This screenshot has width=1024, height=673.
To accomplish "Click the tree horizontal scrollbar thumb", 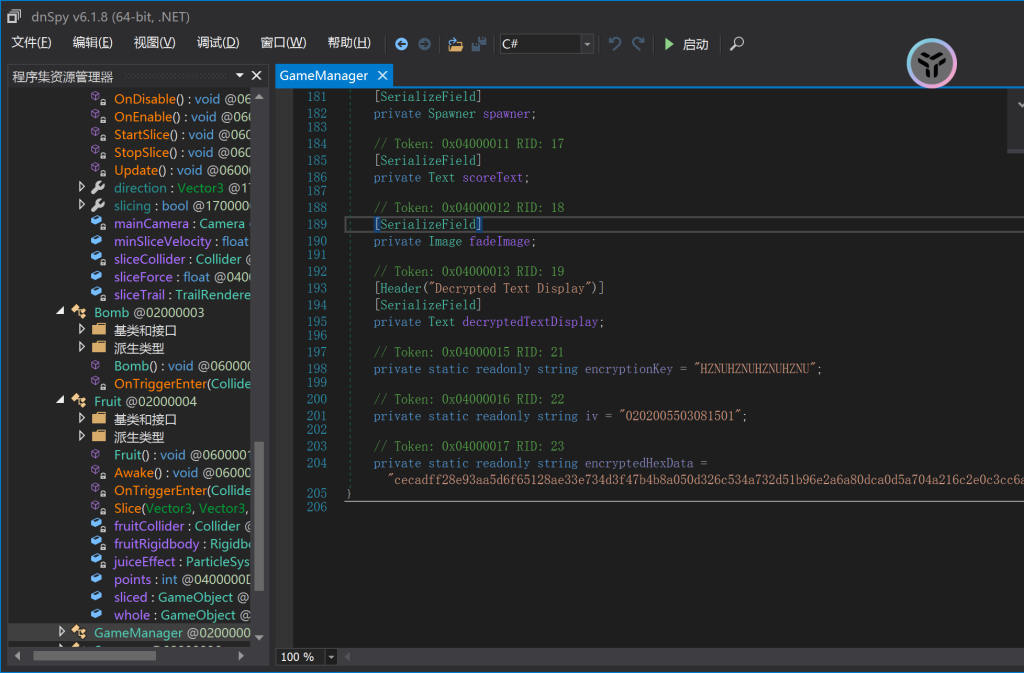I will click(94, 656).
